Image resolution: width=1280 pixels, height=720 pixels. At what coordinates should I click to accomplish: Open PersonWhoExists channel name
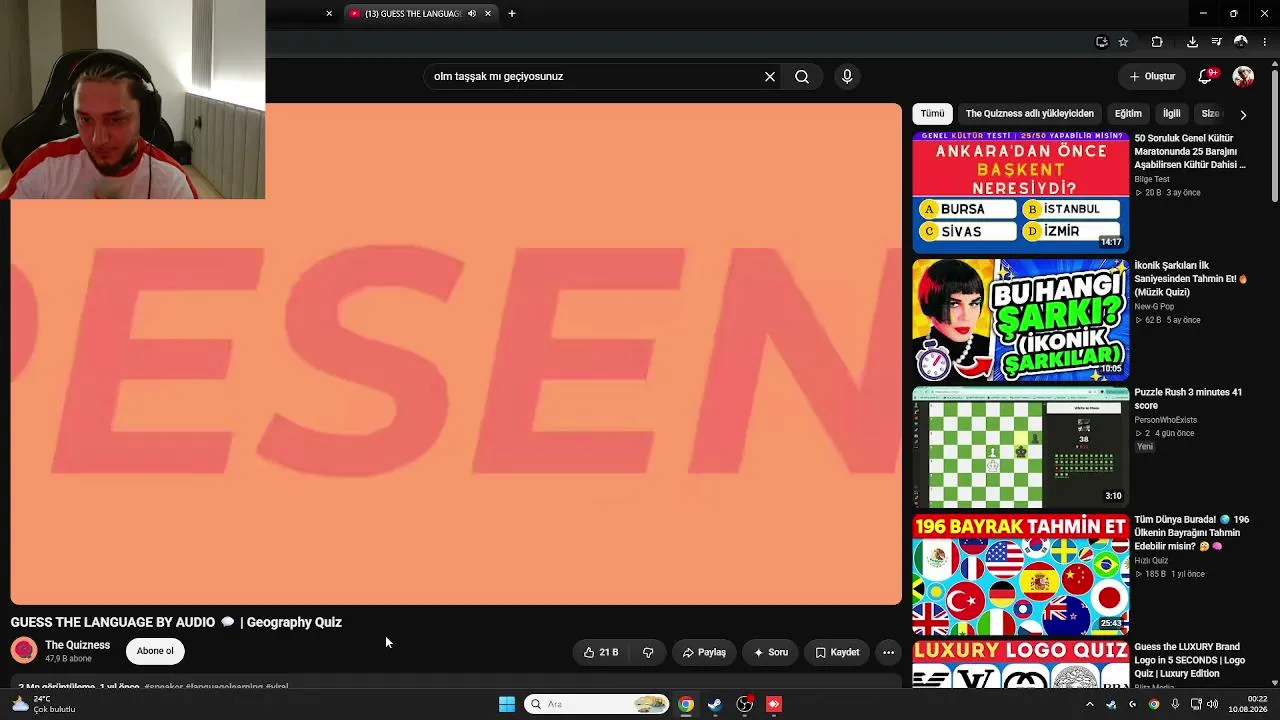[x=1165, y=420]
